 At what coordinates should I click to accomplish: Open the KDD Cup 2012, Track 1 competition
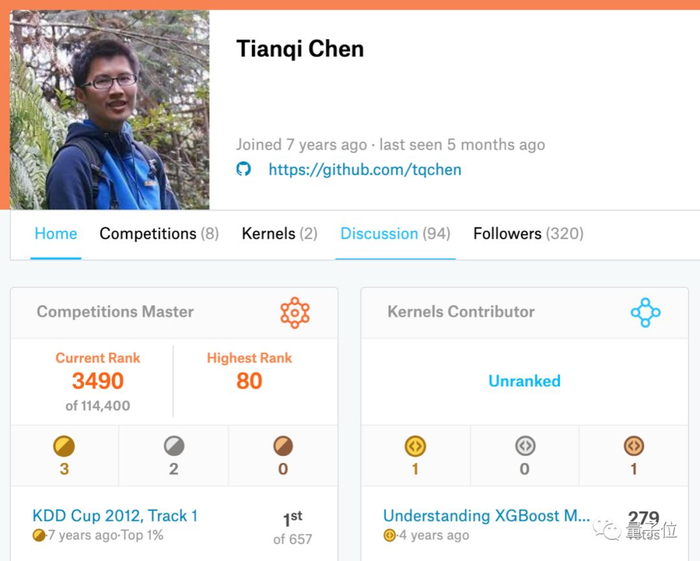pyautogui.click(x=115, y=516)
